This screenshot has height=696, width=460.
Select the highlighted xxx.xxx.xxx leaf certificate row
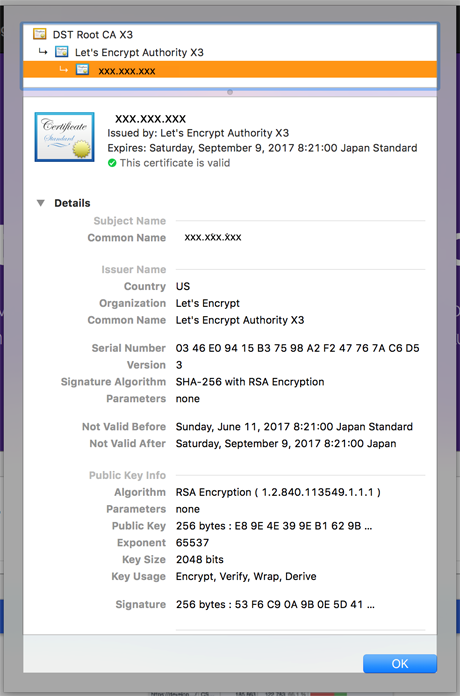click(230, 70)
